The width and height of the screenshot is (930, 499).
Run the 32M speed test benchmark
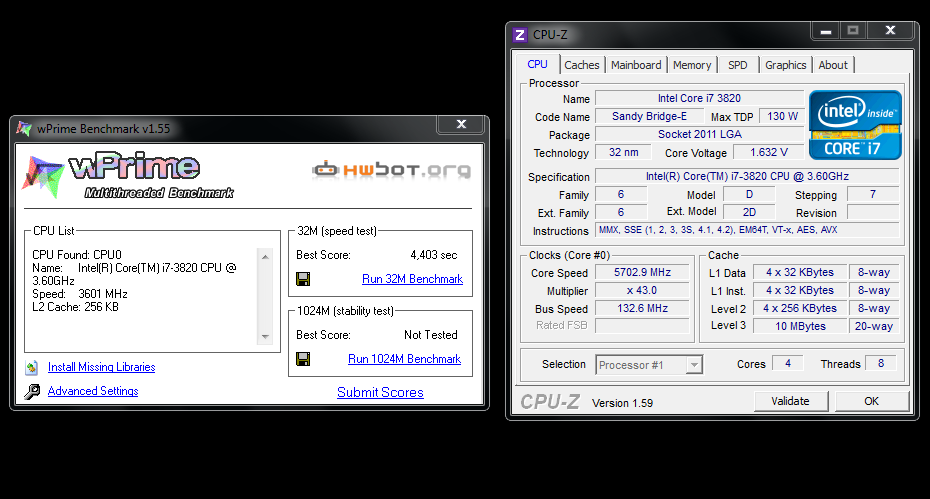coord(412,279)
